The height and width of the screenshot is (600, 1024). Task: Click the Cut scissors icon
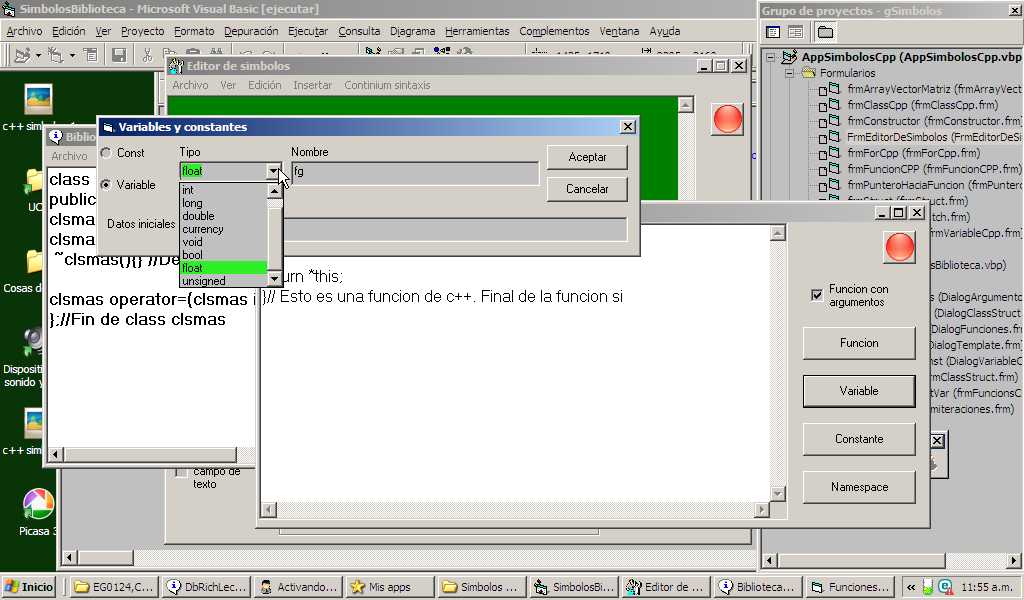[x=147, y=55]
